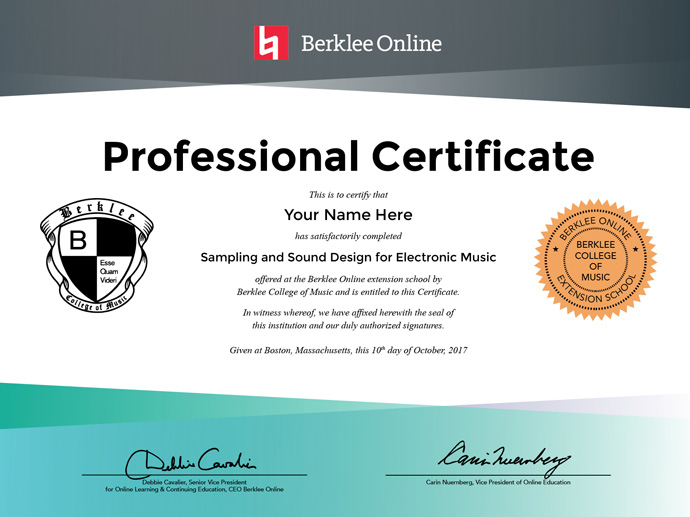Viewport: 690px width, 517px height.
Task: Click 'has satisfactorily completed' line
Action: [348, 236]
